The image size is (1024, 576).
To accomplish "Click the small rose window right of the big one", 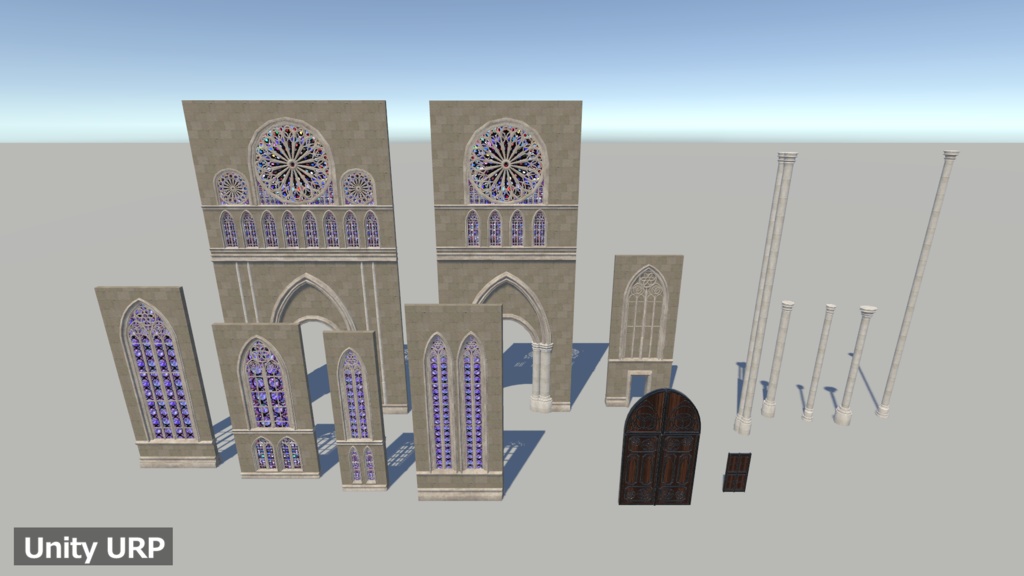I will [358, 187].
